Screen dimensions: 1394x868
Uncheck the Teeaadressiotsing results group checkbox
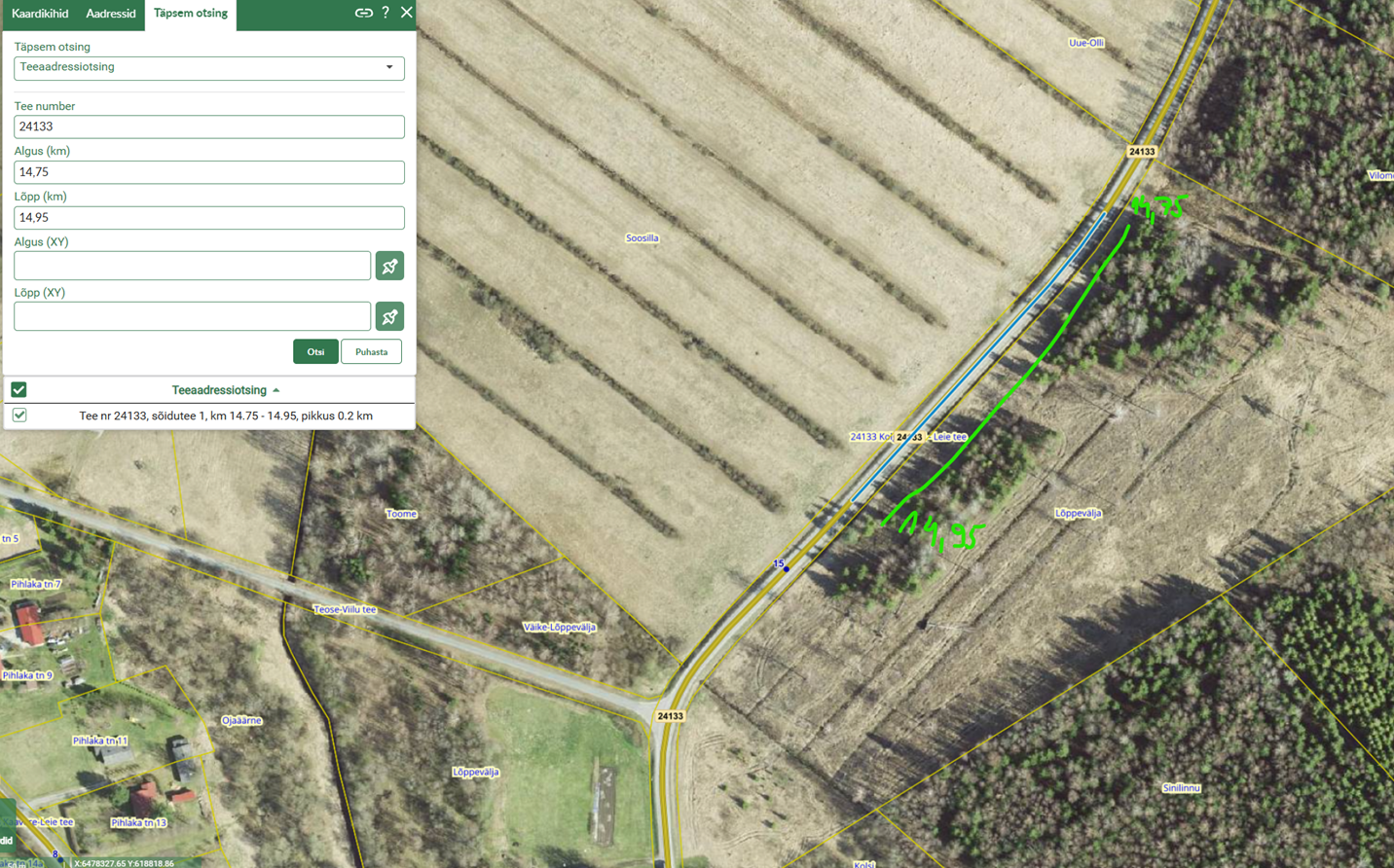[x=18, y=390]
